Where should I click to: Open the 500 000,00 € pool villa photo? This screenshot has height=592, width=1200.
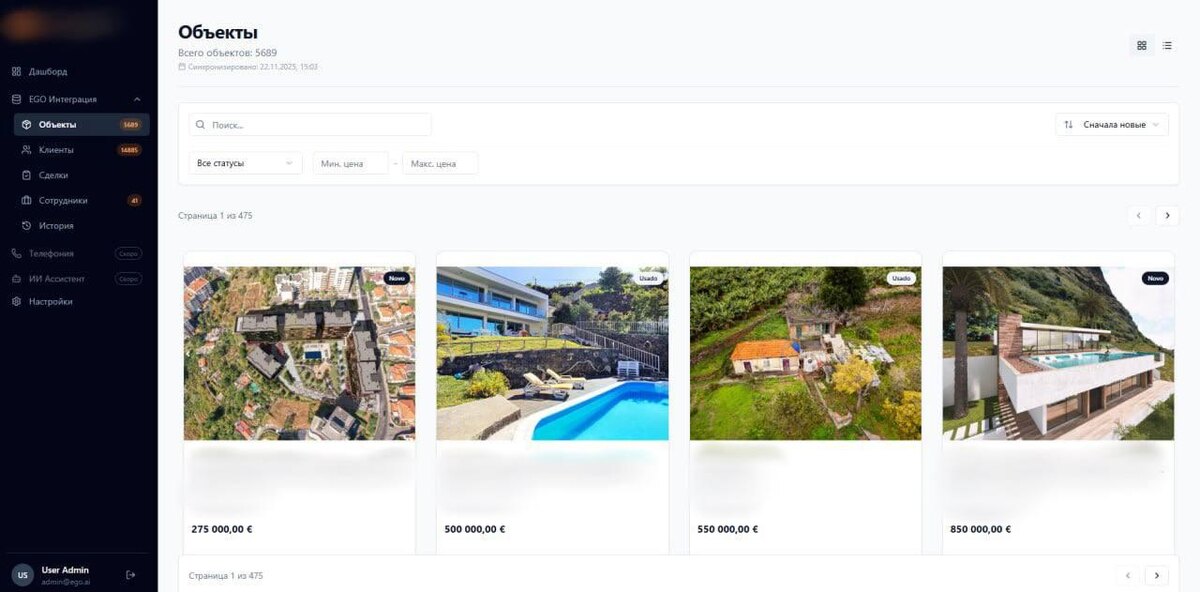552,353
